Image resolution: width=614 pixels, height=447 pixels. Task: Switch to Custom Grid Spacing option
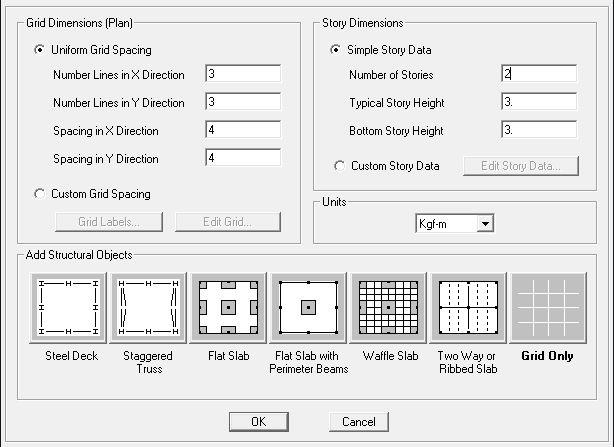(39, 194)
